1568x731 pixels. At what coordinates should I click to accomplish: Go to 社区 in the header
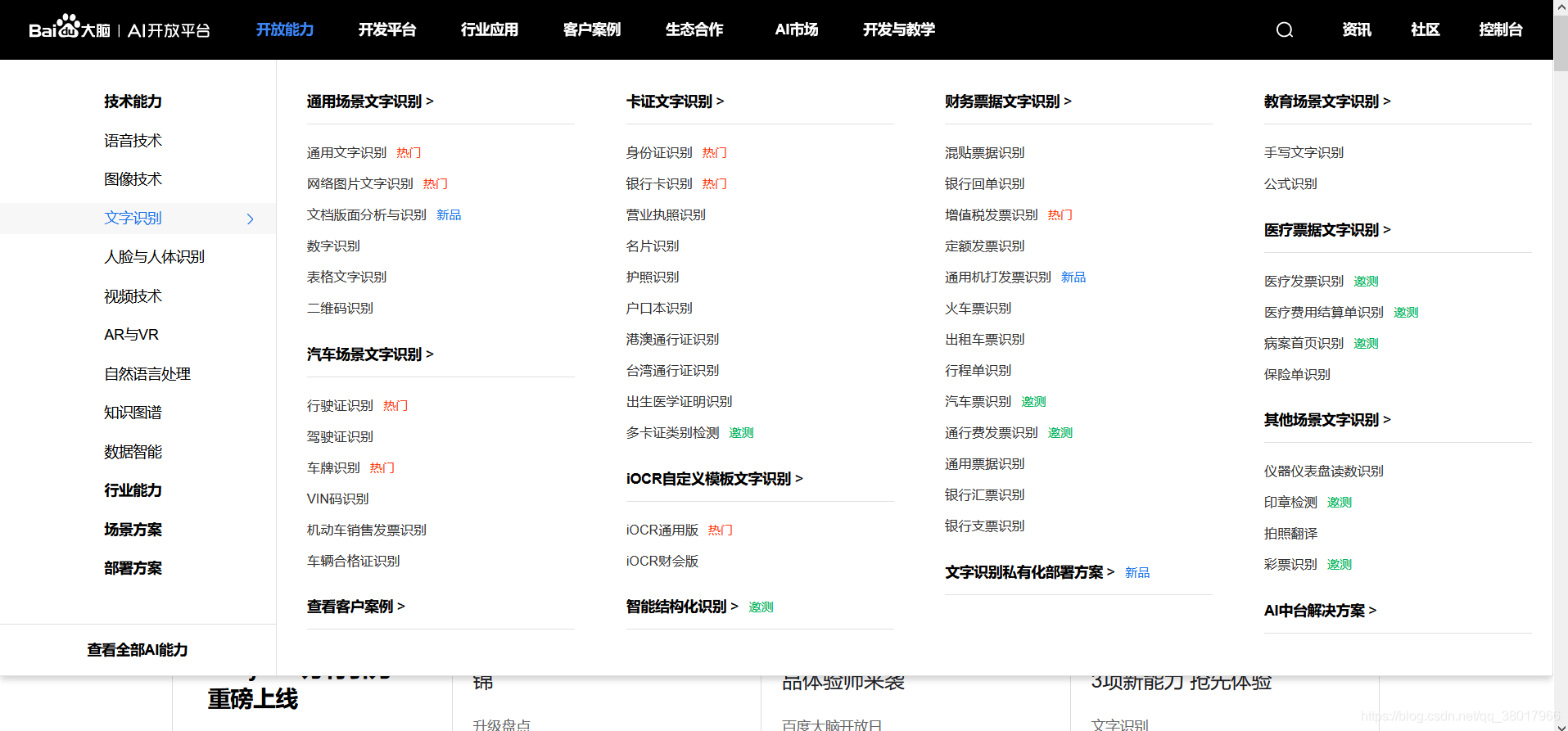[x=1425, y=29]
